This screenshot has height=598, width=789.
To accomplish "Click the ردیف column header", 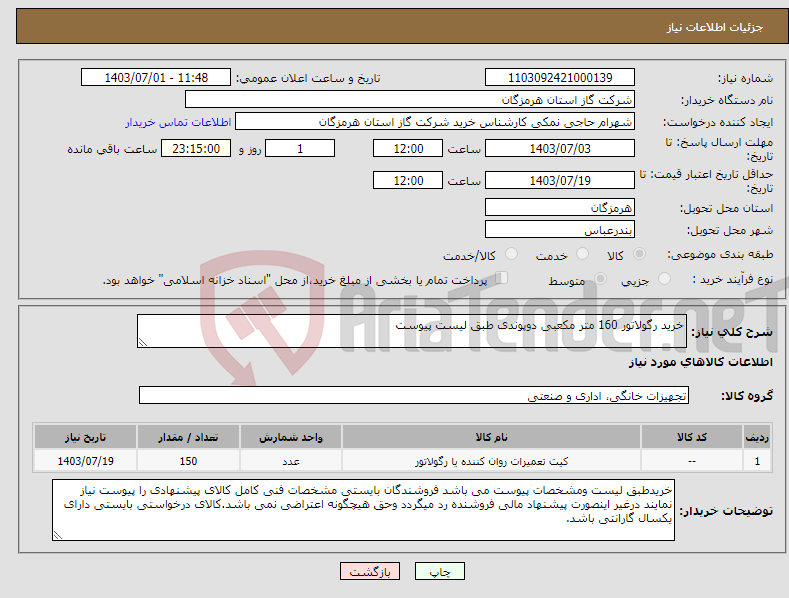I will (757, 437).
